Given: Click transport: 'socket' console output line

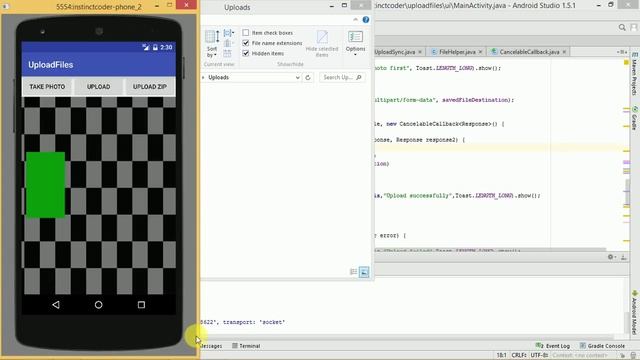Looking at the screenshot, I should tap(254, 322).
